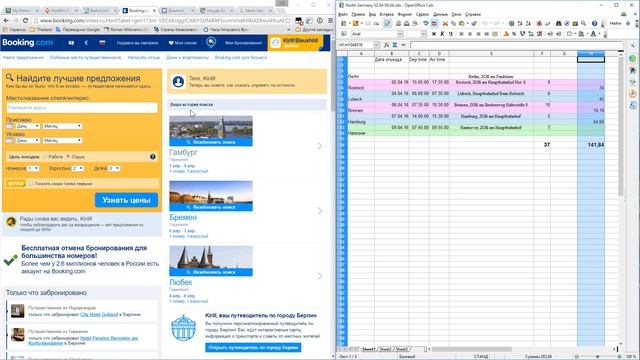Click the Find binoculars icon in Calc
This screenshot has width=640, height=360.
coord(559,23)
